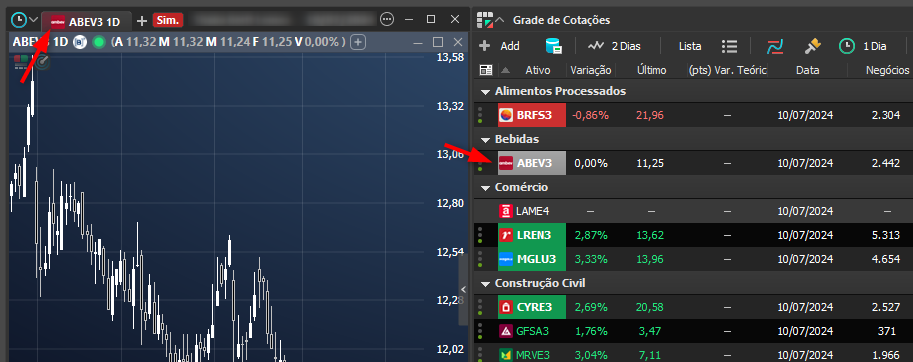
Task: Open the database list manager icon
Action: (553, 46)
